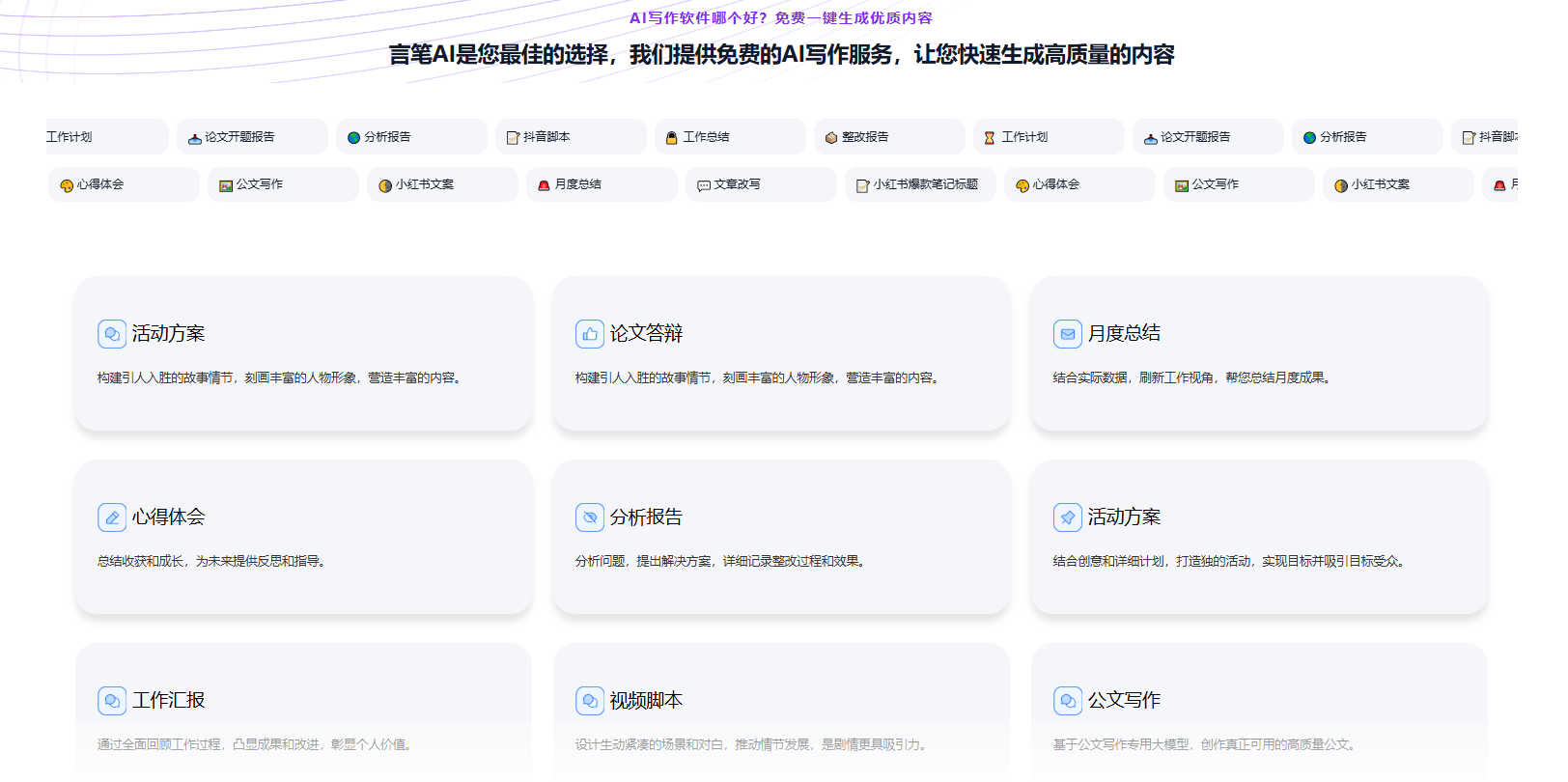The height and width of the screenshot is (782, 1568).
Task: Click the hourglass icon in the 工作计划 tag
Action: 990,138
